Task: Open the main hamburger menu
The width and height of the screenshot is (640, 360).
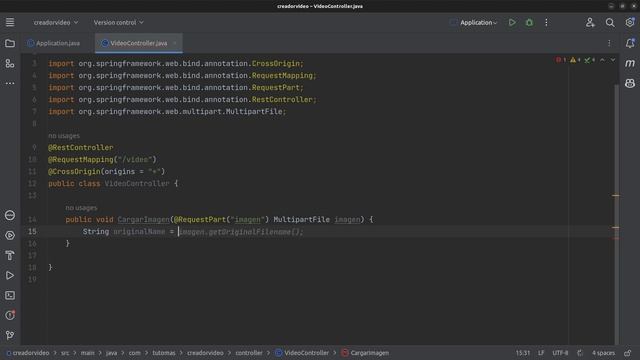Action: point(10,22)
